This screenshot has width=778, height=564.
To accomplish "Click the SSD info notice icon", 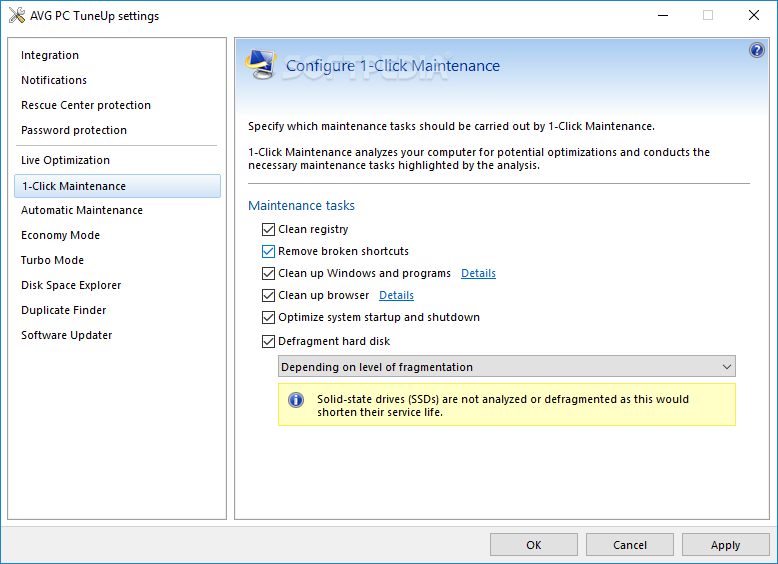I will 296,400.
